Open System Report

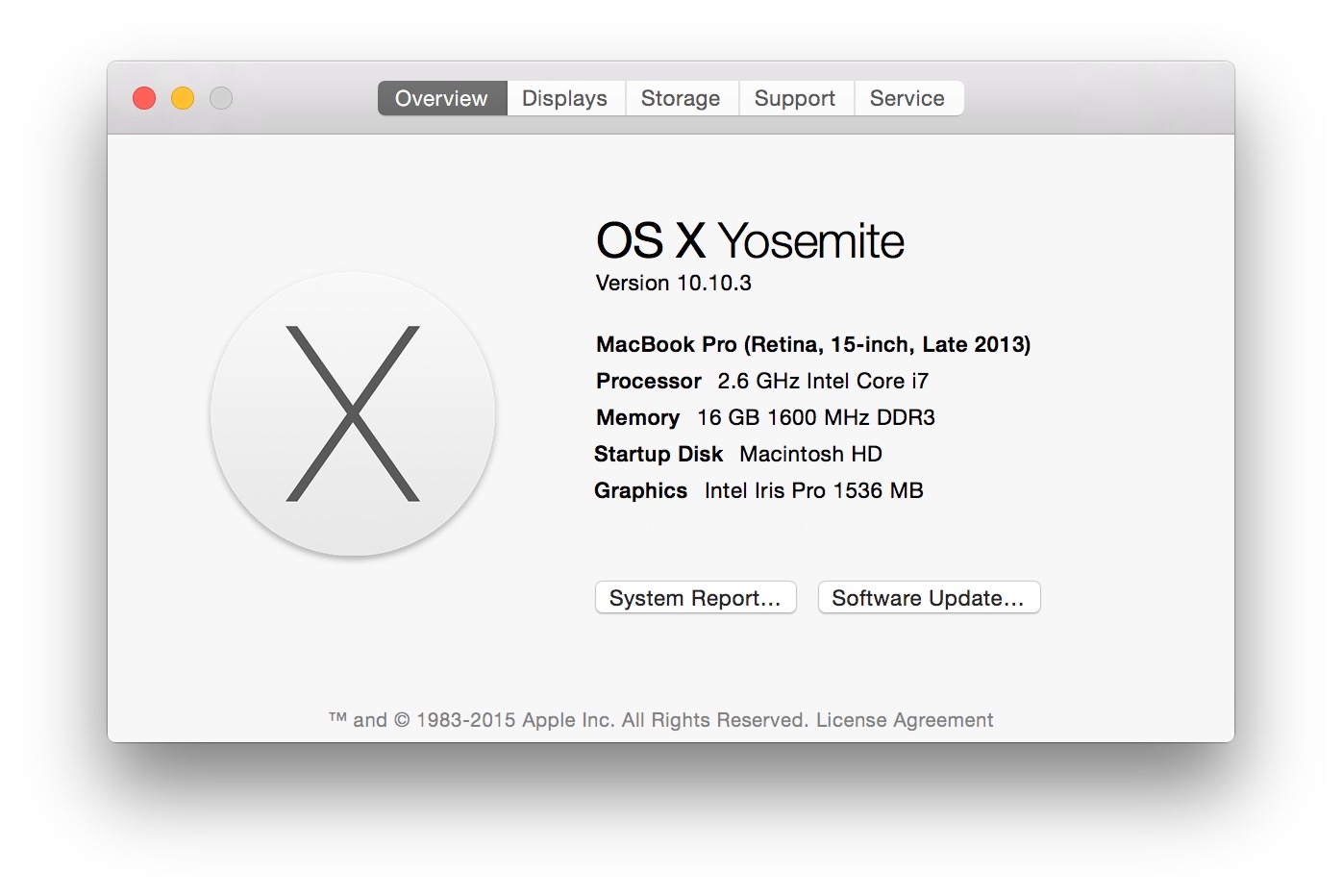coord(696,597)
